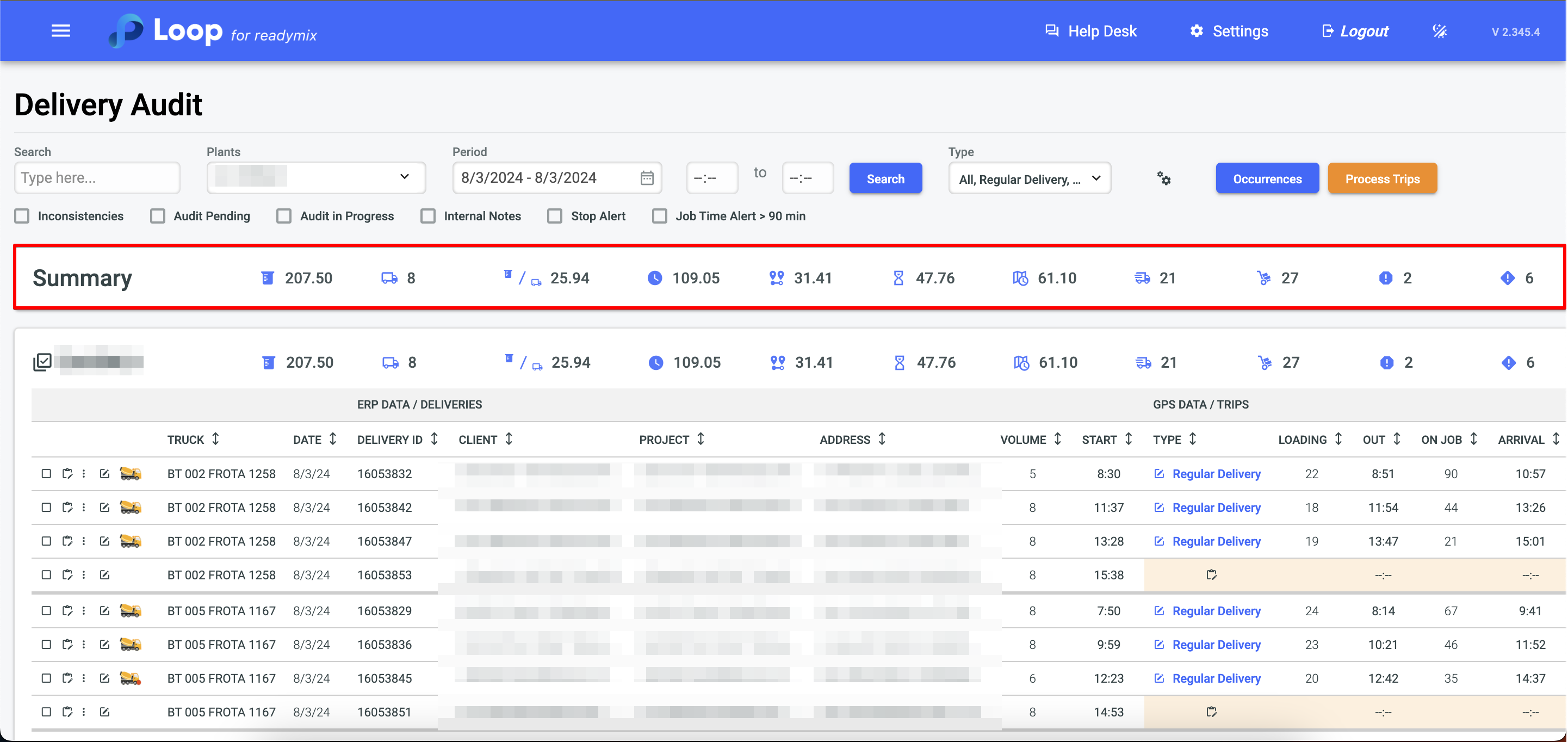Enable the Inconsistencies filter checkbox
The height and width of the screenshot is (742, 1568).
click(22, 216)
